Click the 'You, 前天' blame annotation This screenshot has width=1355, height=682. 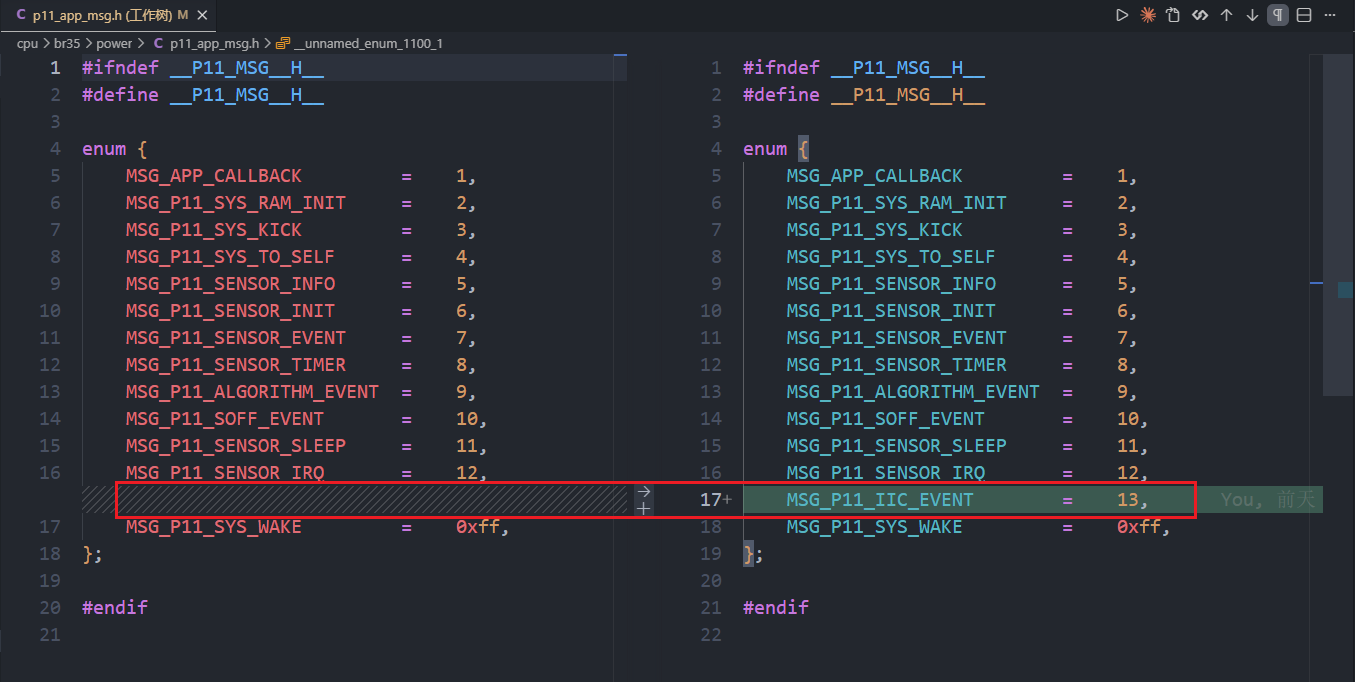[x=1268, y=499]
